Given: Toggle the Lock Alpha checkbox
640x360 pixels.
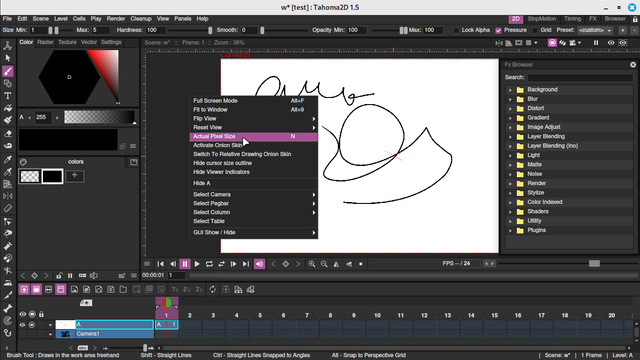Looking at the screenshot, I should pos(456,30).
